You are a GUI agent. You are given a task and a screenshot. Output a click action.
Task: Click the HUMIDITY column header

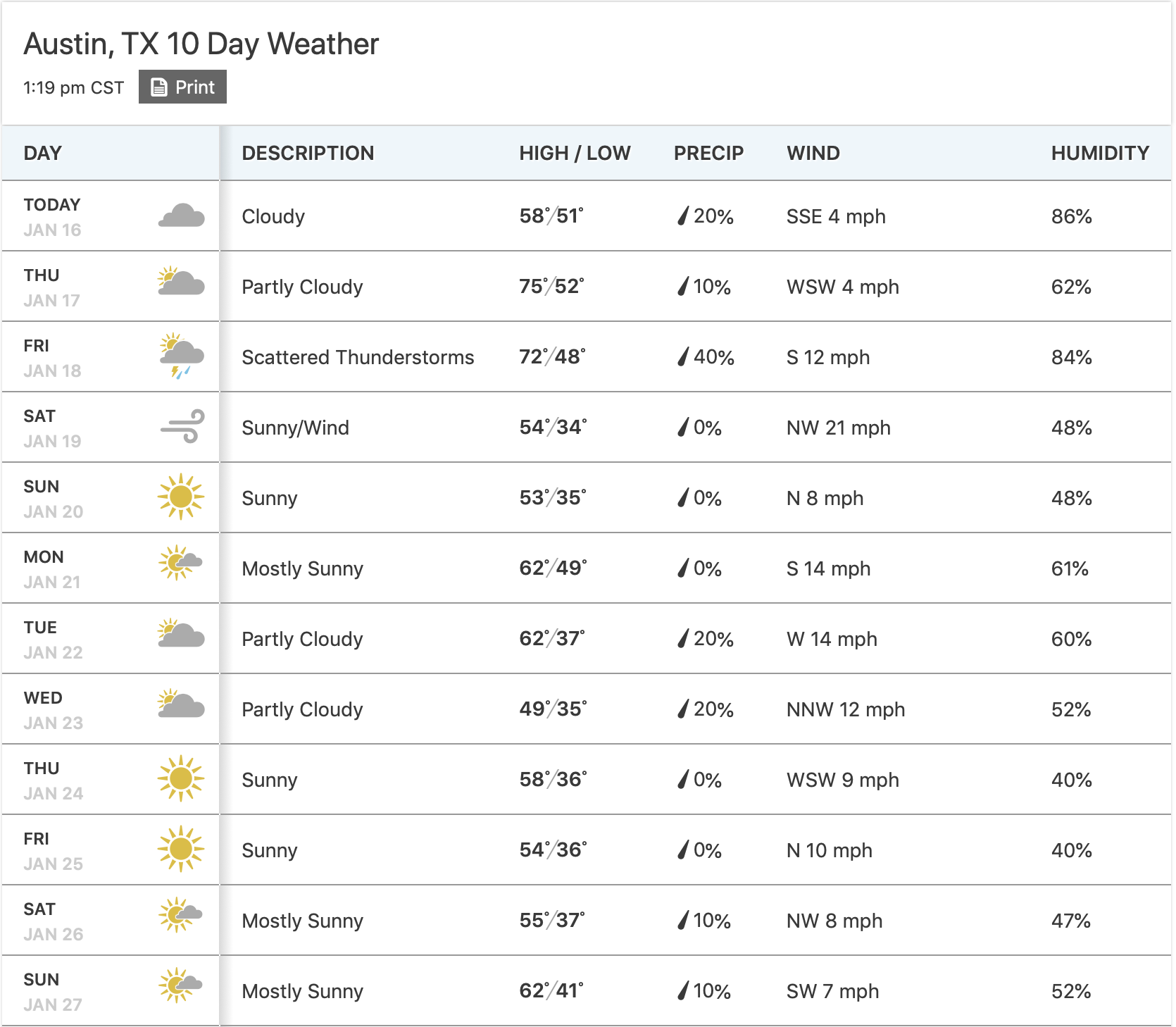coord(1100,153)
